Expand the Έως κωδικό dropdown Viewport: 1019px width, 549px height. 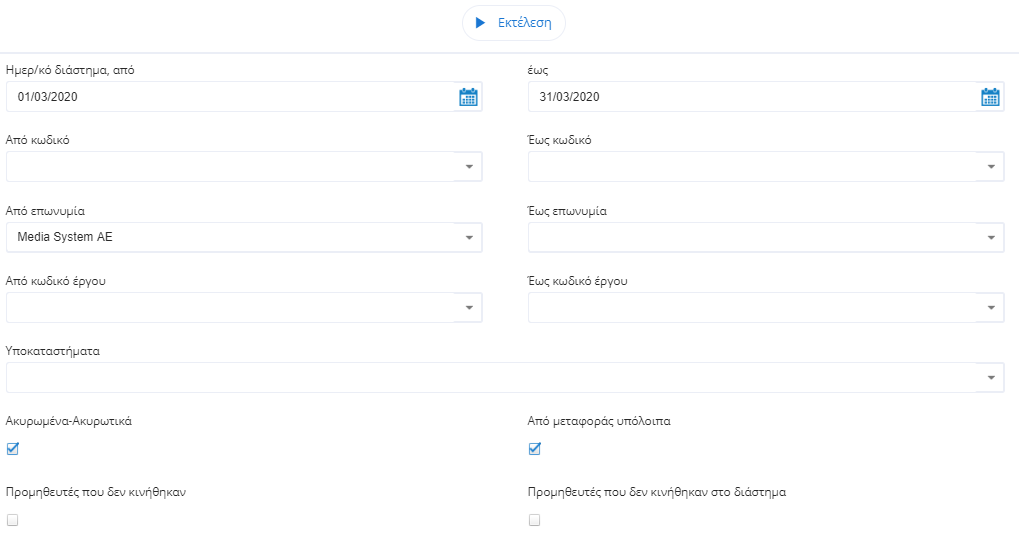[x=990, y=167]
